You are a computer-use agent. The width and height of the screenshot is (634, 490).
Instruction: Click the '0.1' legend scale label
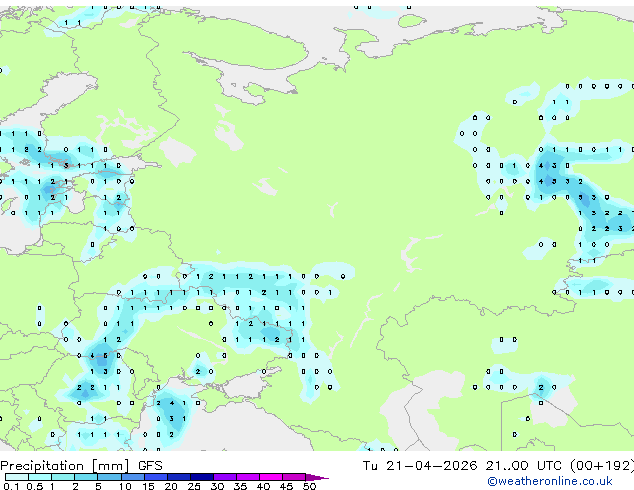(x=11, y=486)
